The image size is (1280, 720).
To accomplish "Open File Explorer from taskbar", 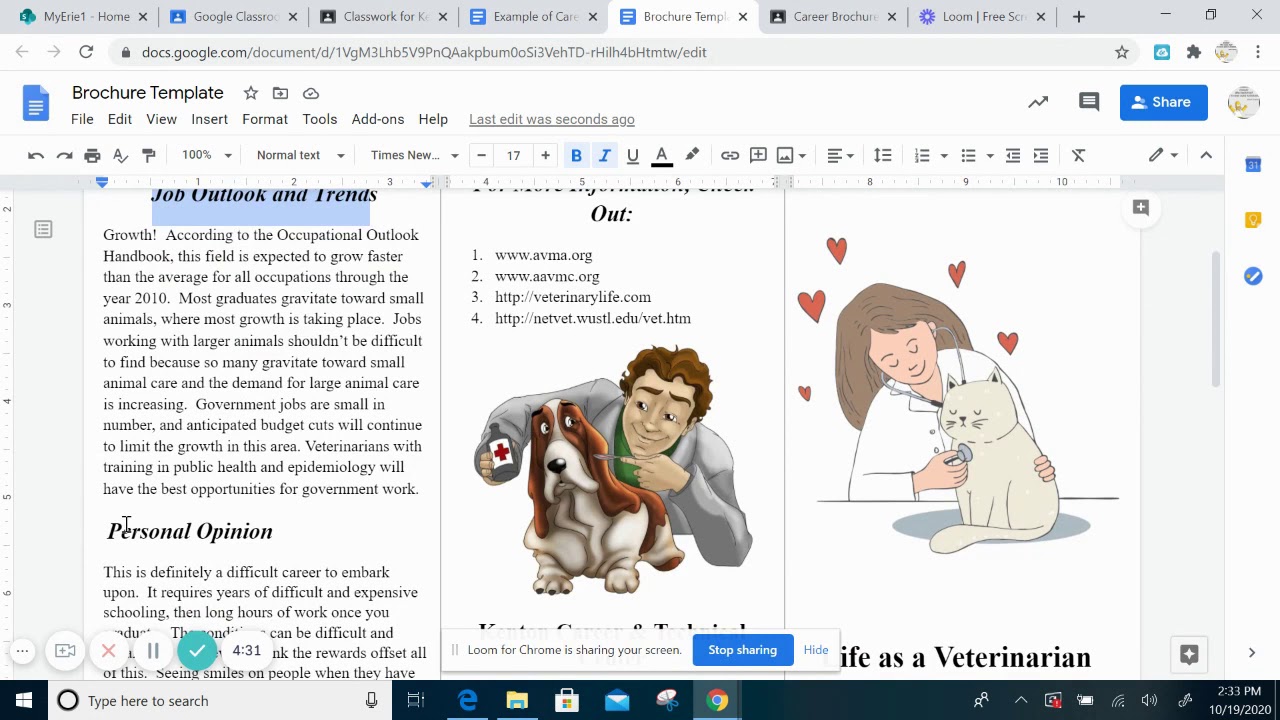I will click(x=517, y=701).
